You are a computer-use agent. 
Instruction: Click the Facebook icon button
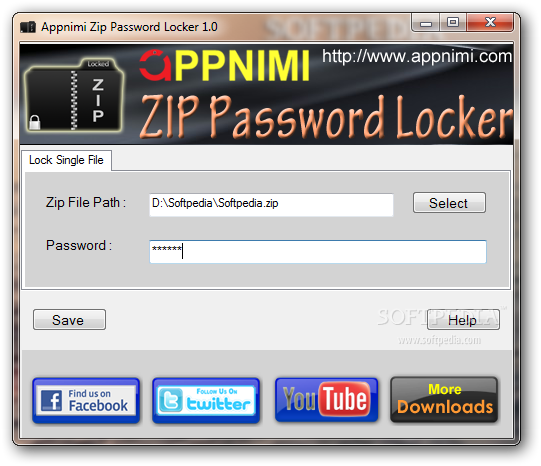coord(86,400)
